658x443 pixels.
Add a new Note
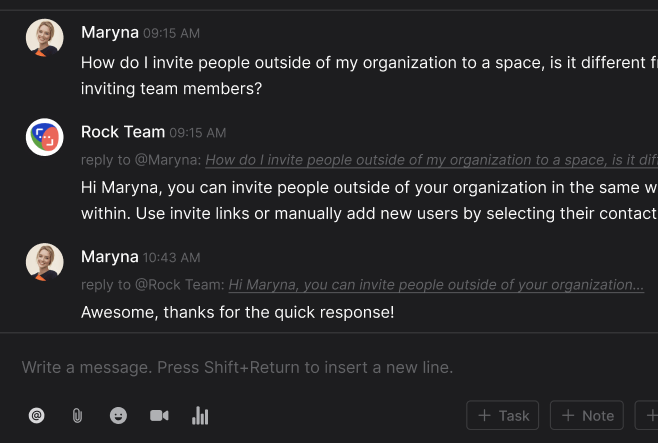[587, 415]
